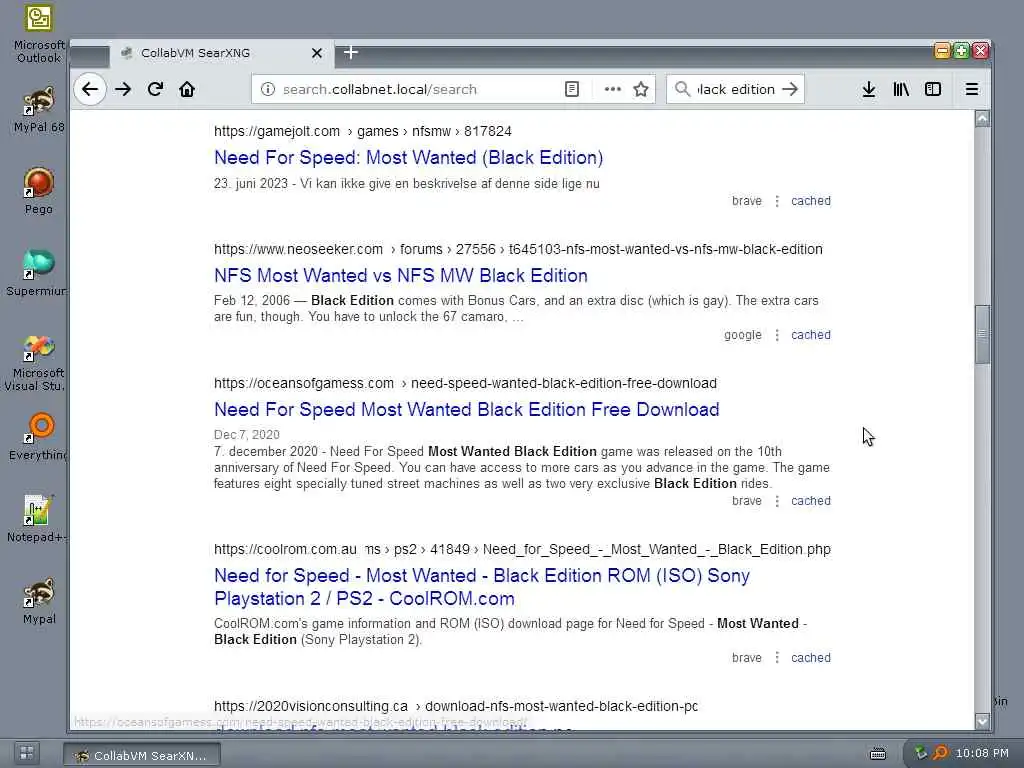Open the library bookshelf icon
The image size is (1024, 768).
(x=901, y=89)
